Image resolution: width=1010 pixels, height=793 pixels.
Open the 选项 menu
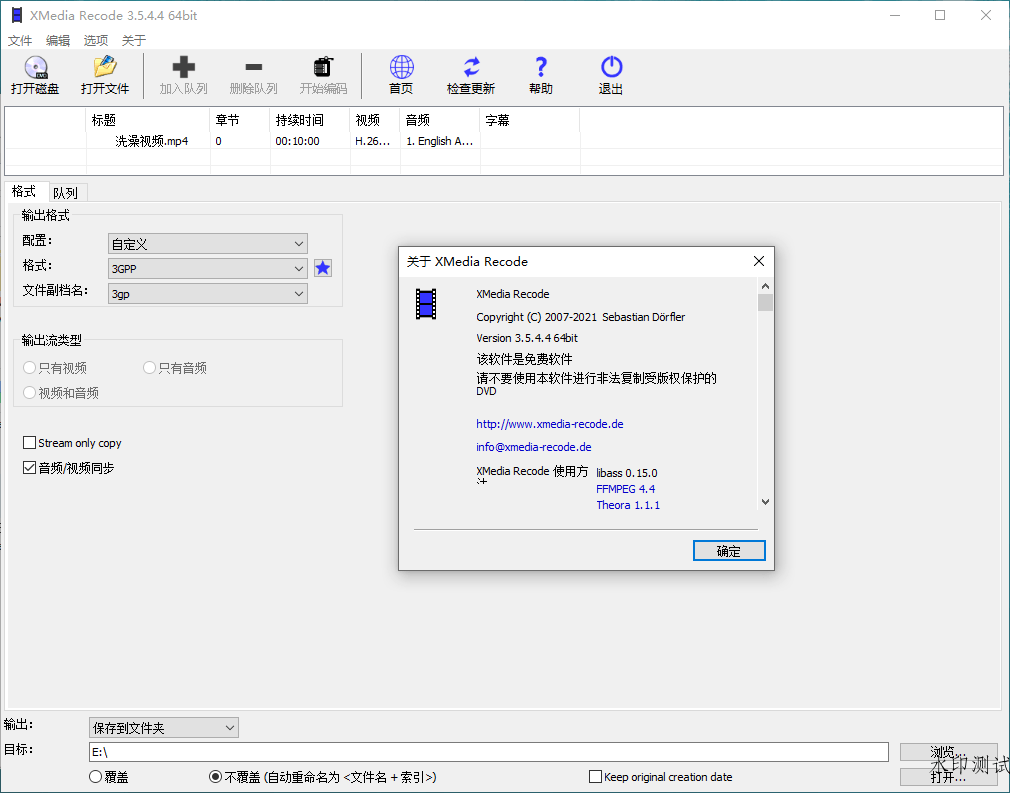pyautogui.click(x=95, y=41)
